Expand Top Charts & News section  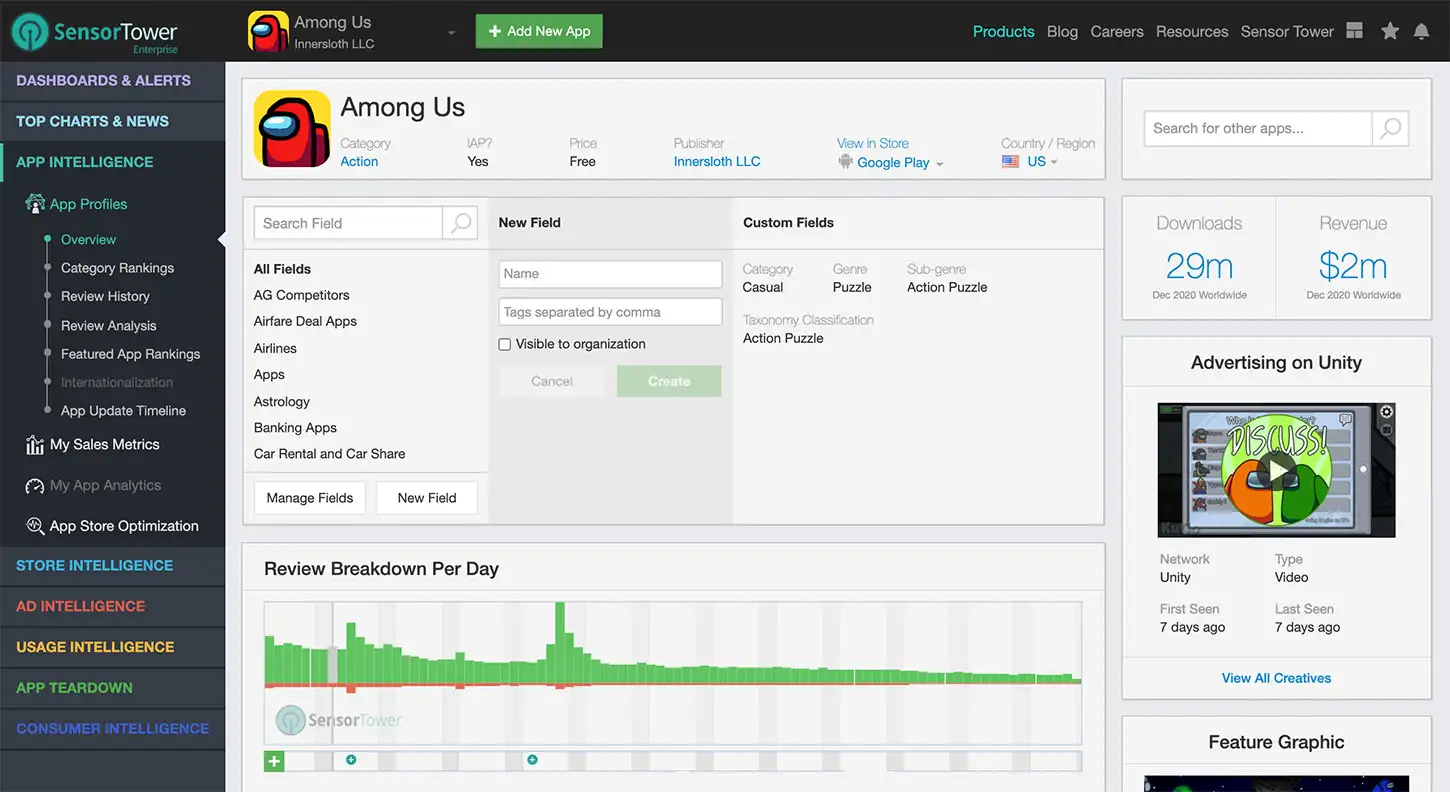coord(113,121)
